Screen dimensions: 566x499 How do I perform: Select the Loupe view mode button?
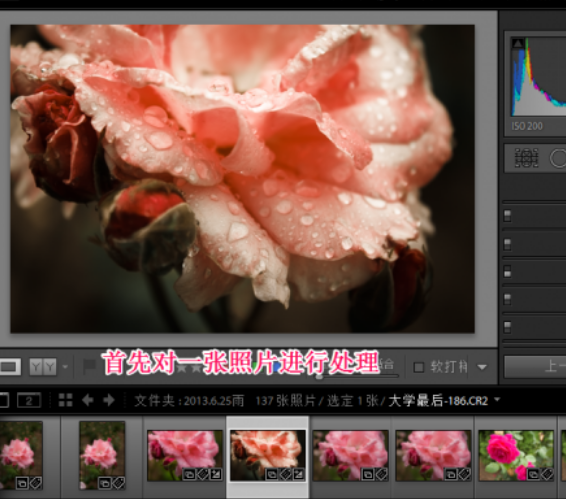tap(9, 367)
